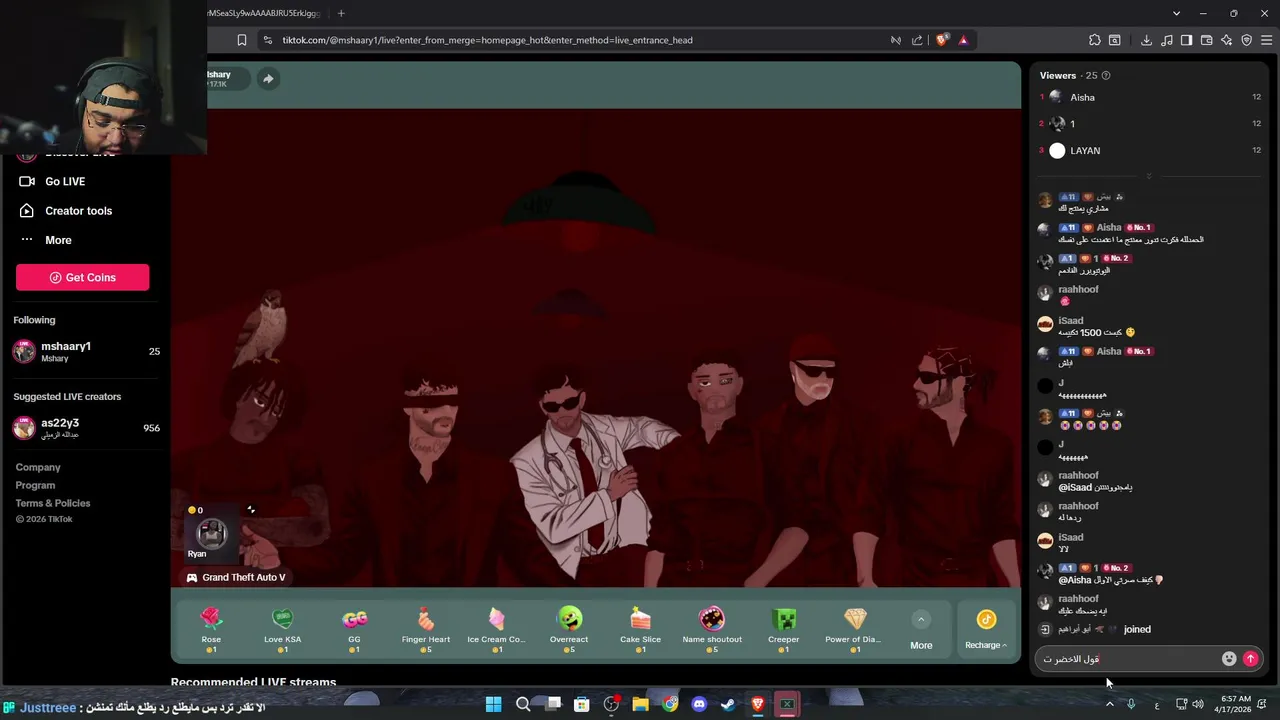Open the browser downloads icon
Image resolution: width=1280 pixels, height=720 pixels.
[x=1146, y=40]
